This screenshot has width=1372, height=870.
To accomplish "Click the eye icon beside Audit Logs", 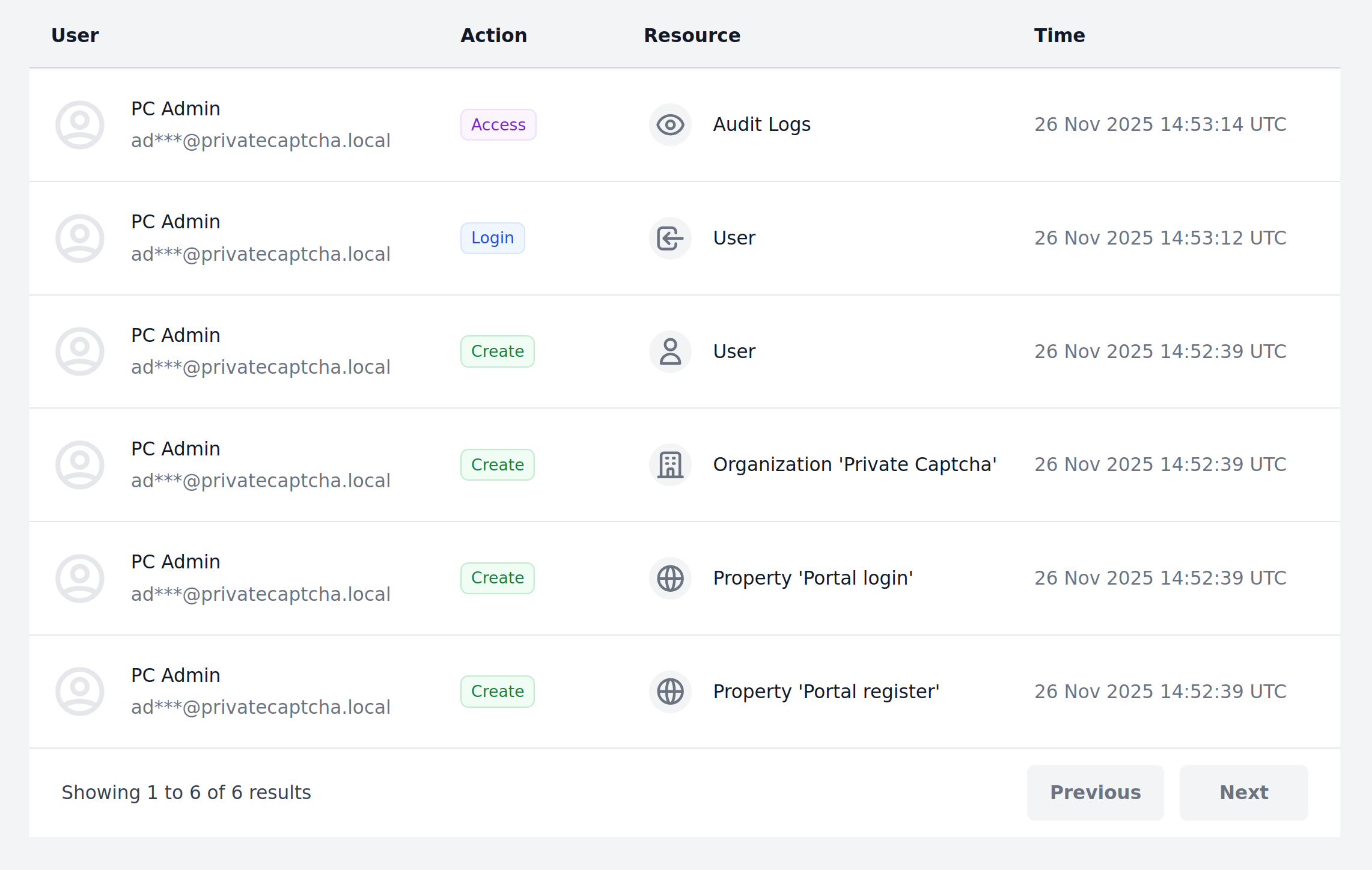I will [670, 125].
